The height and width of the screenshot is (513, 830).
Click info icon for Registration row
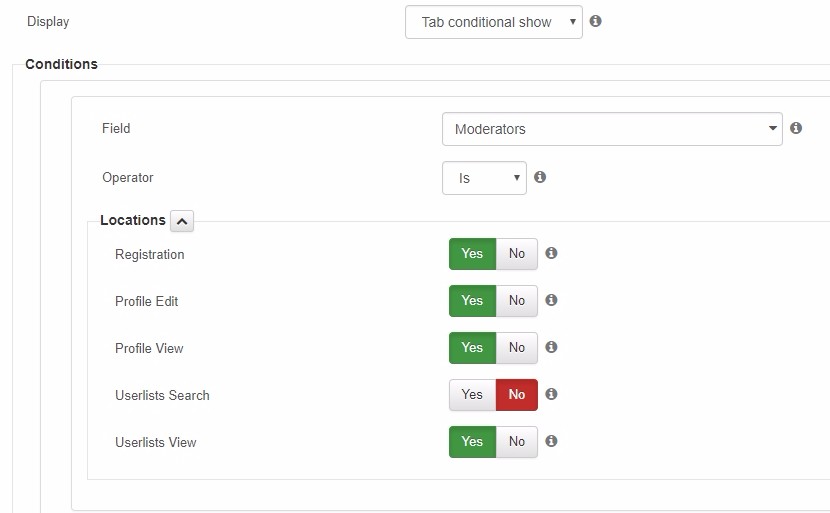[551, 253]
